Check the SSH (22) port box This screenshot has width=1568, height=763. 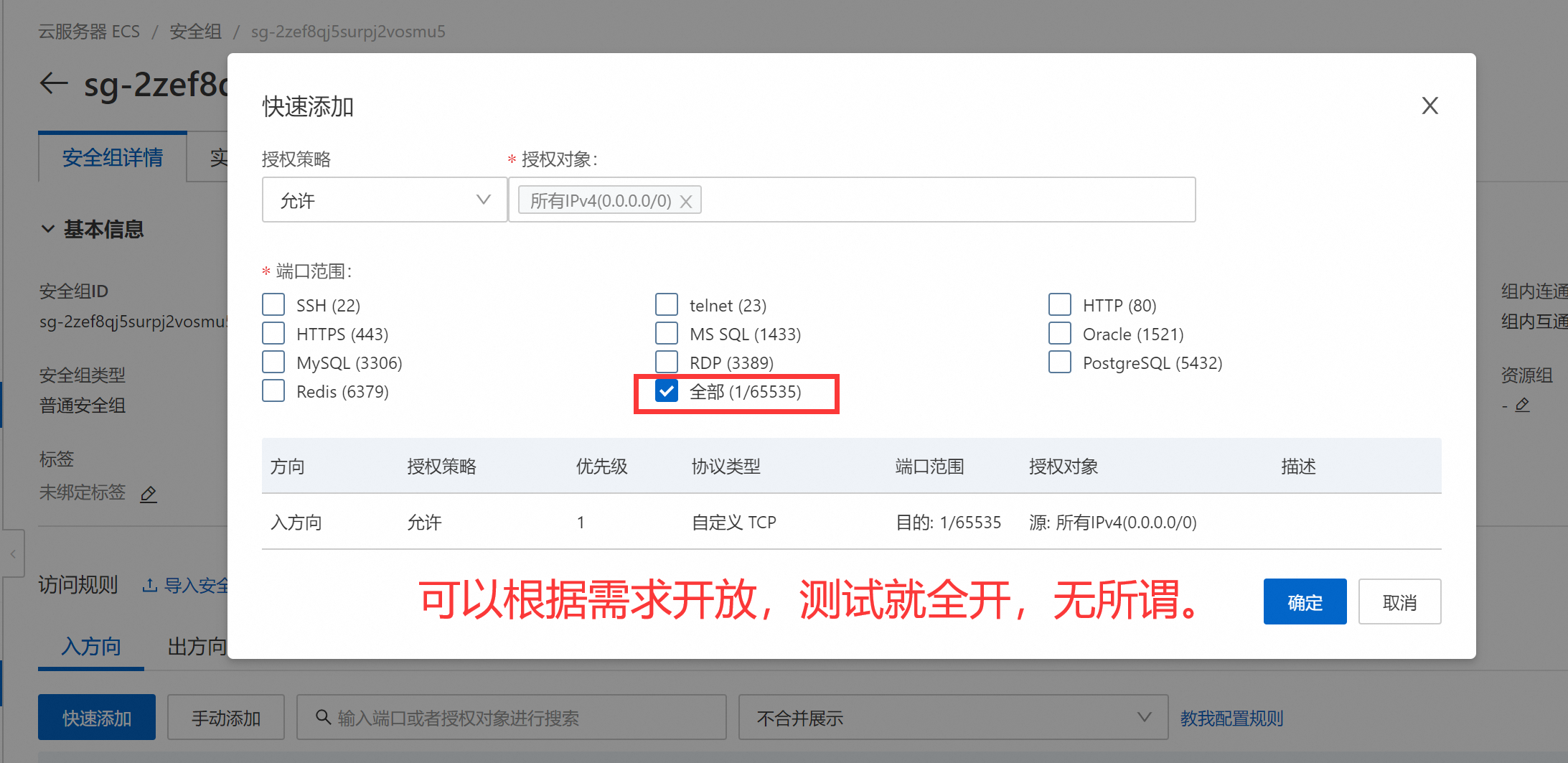(273, 304)
